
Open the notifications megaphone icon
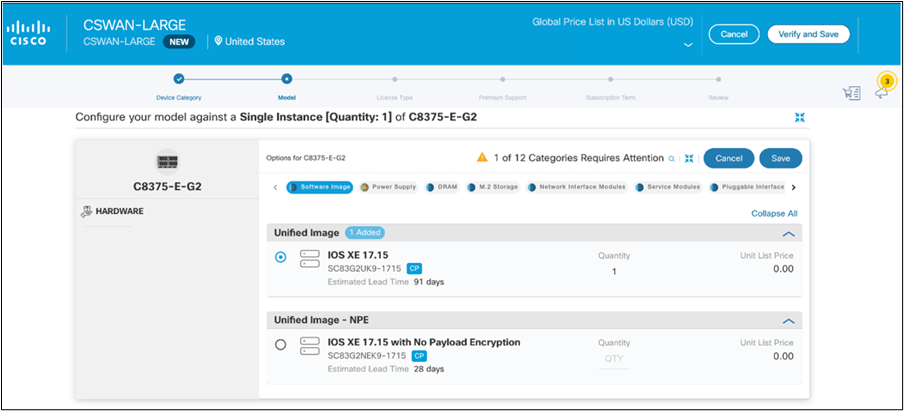pyautogui.click(x=882, y=92)
